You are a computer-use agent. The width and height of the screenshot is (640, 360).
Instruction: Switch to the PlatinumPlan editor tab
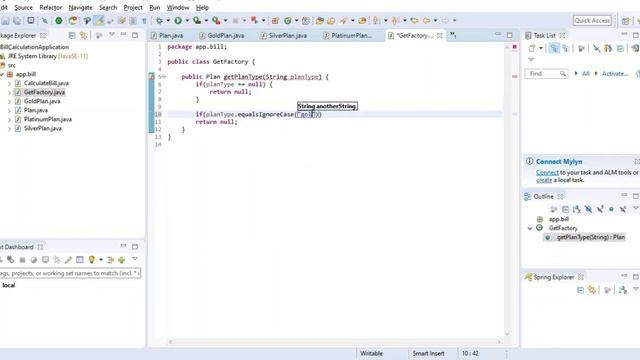tap(348, 36)
